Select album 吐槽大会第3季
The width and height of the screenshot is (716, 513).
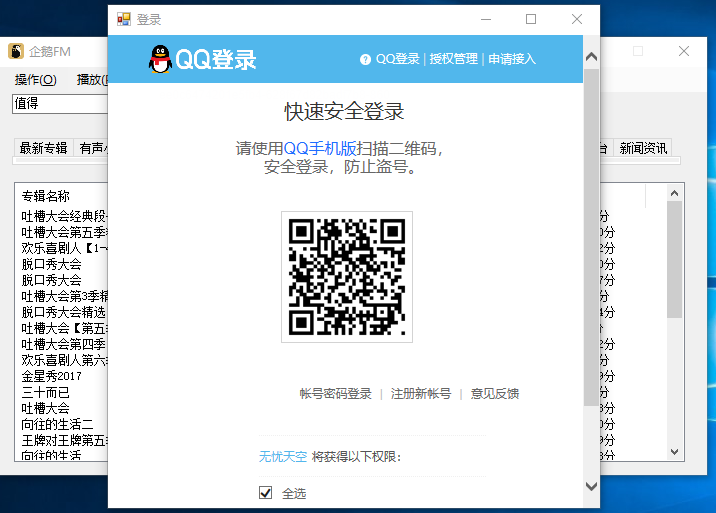tap(64, 296)
